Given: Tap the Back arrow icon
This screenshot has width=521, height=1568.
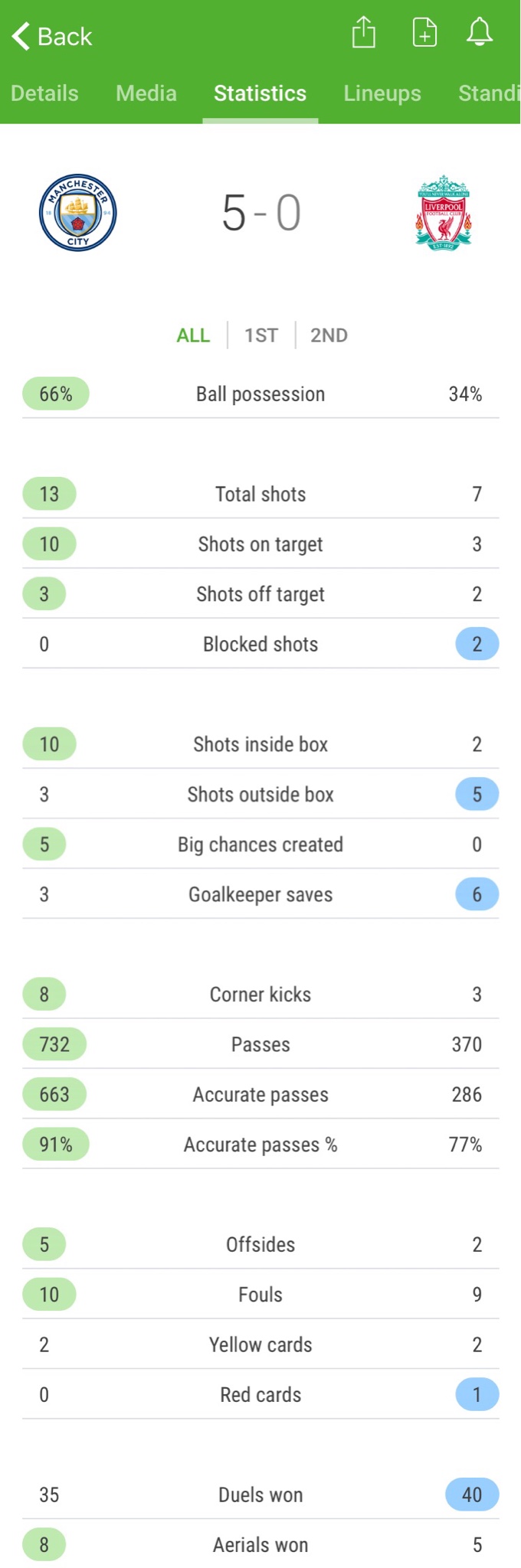Looking at the screenshot, I should [21, 36].
